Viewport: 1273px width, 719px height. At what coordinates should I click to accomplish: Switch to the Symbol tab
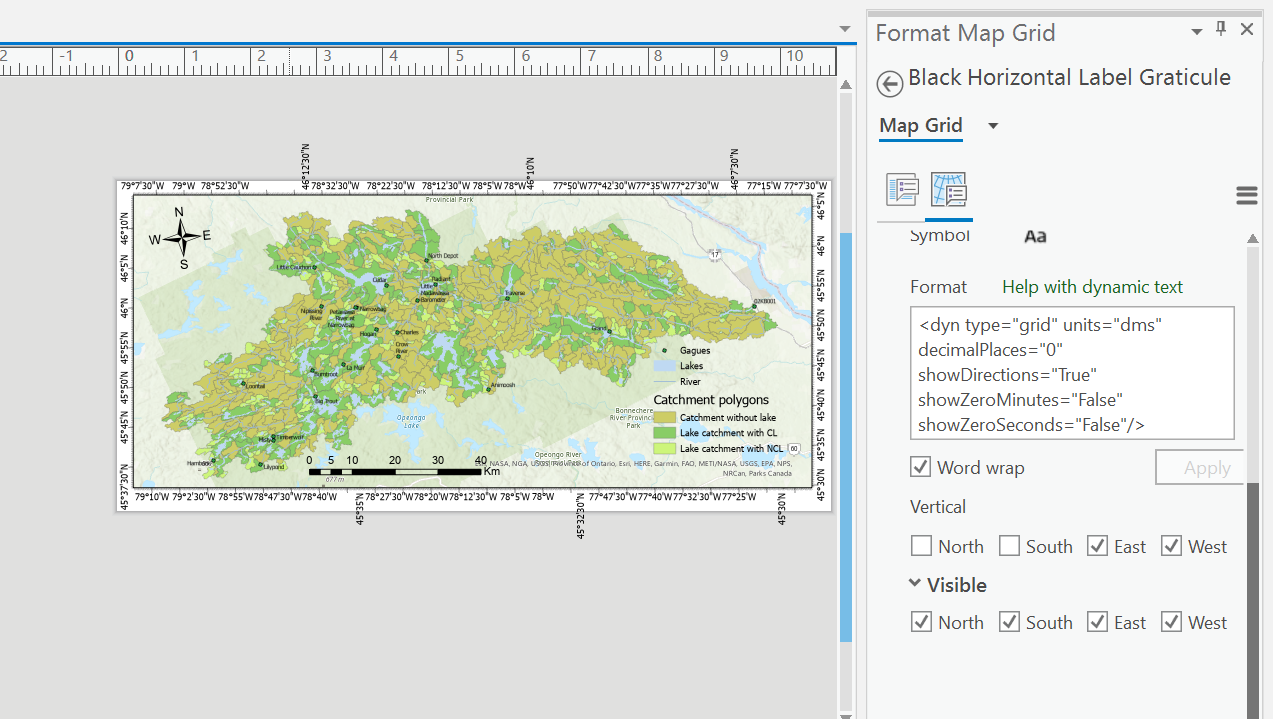(939, 234)
